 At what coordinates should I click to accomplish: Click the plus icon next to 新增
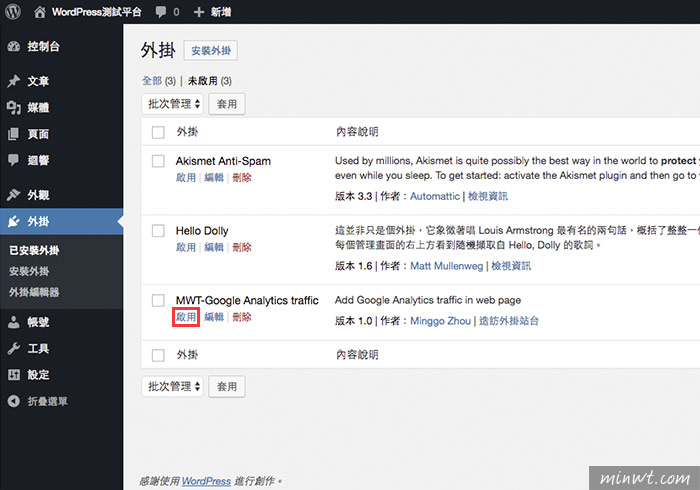[199, 12]
